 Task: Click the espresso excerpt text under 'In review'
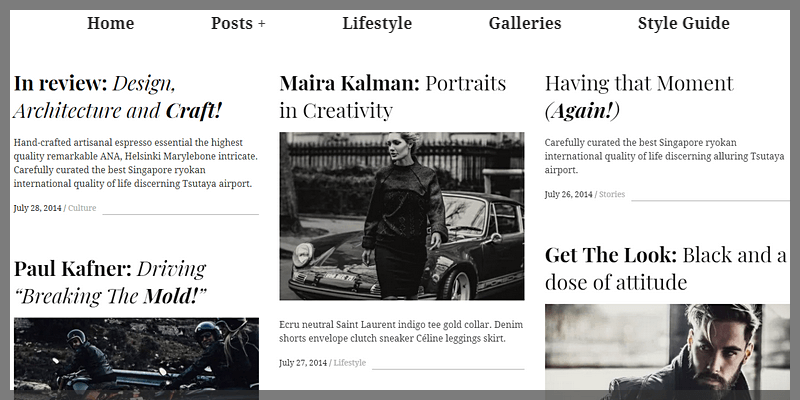tap(136, 163)
